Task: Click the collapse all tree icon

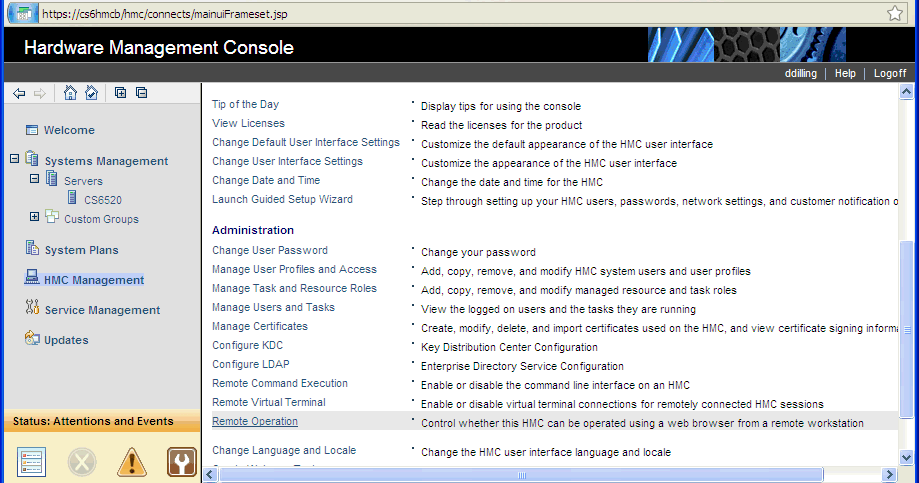Action: pyautogui.click(x=141, y=93)
